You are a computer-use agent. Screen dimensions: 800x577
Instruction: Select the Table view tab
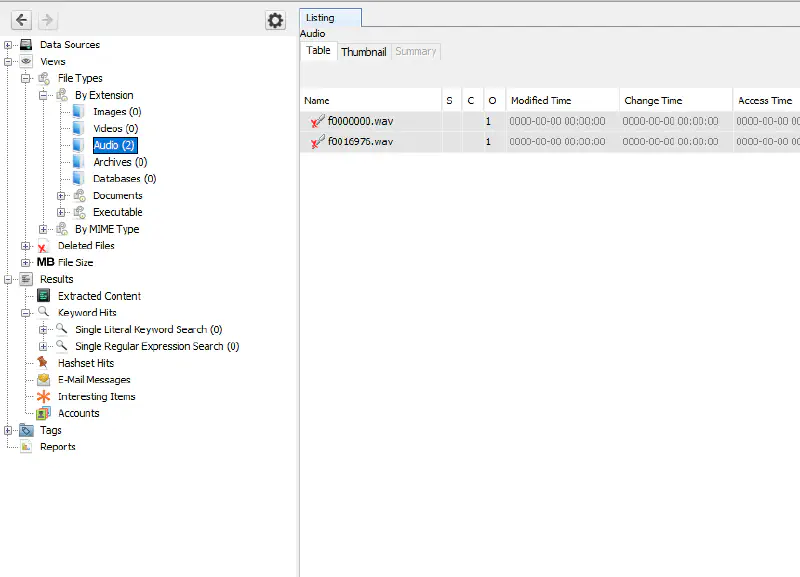tap(318, 51)
